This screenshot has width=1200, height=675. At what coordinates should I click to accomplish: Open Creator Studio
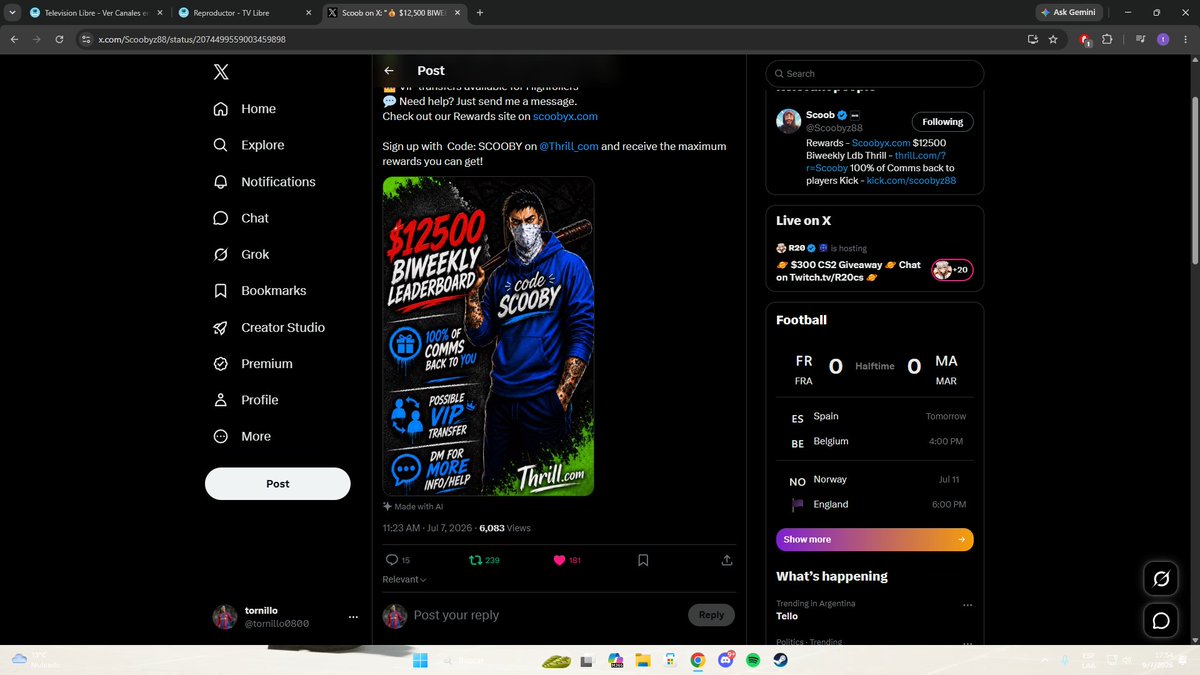(x=269, y=327)
